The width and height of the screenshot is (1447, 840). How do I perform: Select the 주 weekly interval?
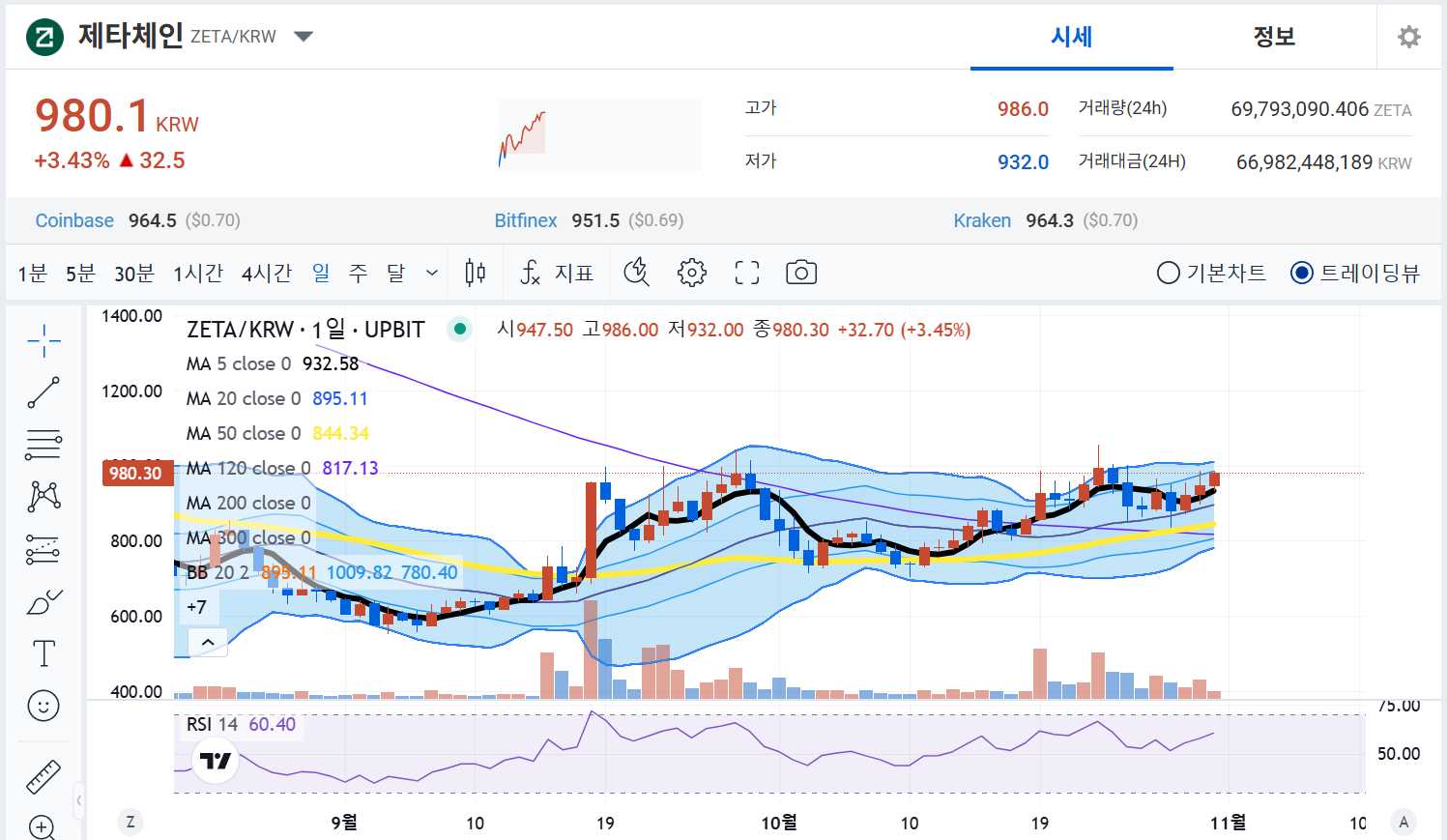[x=359, y=274]
